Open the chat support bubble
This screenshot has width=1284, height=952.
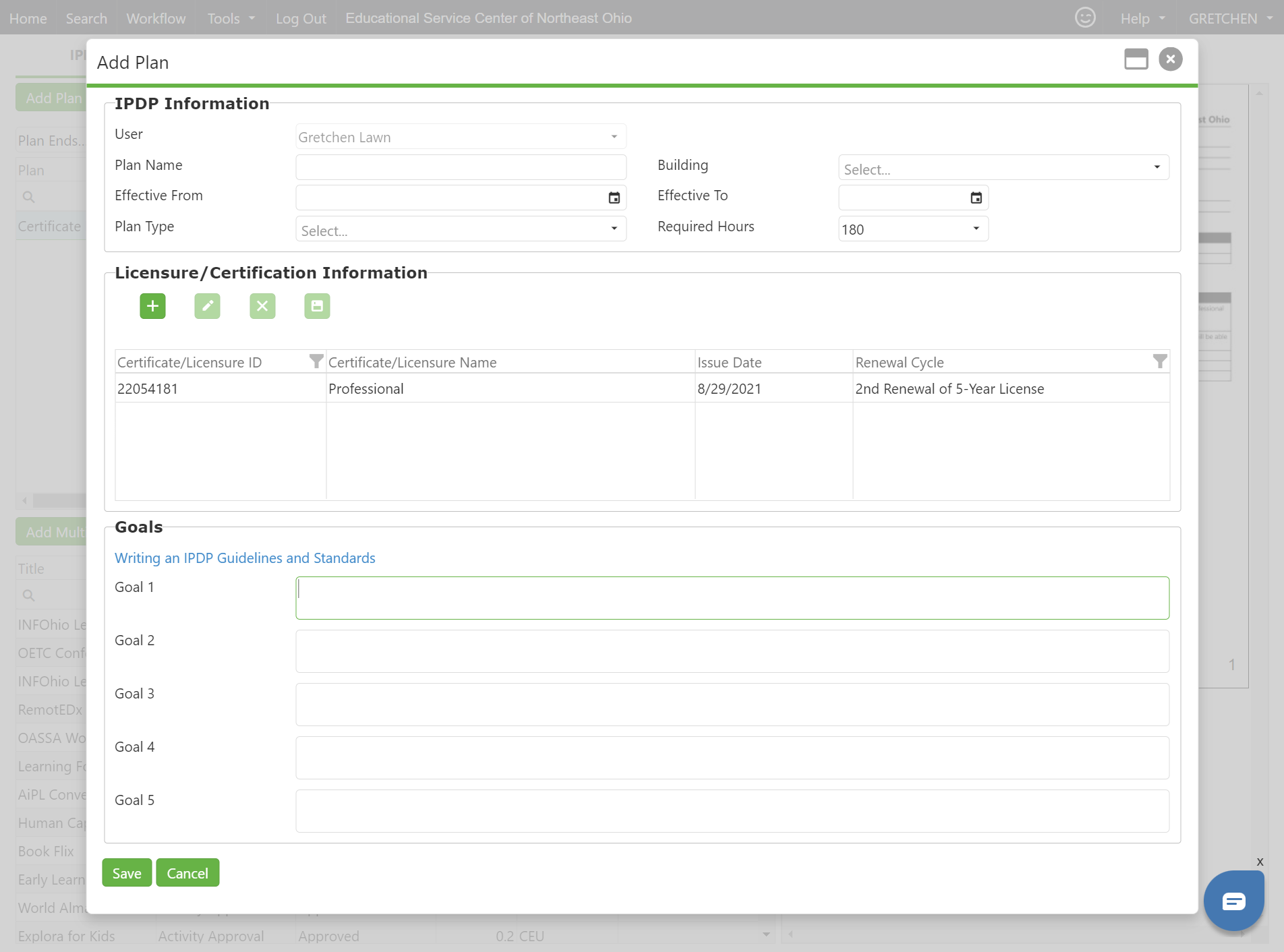(1233, 901)
